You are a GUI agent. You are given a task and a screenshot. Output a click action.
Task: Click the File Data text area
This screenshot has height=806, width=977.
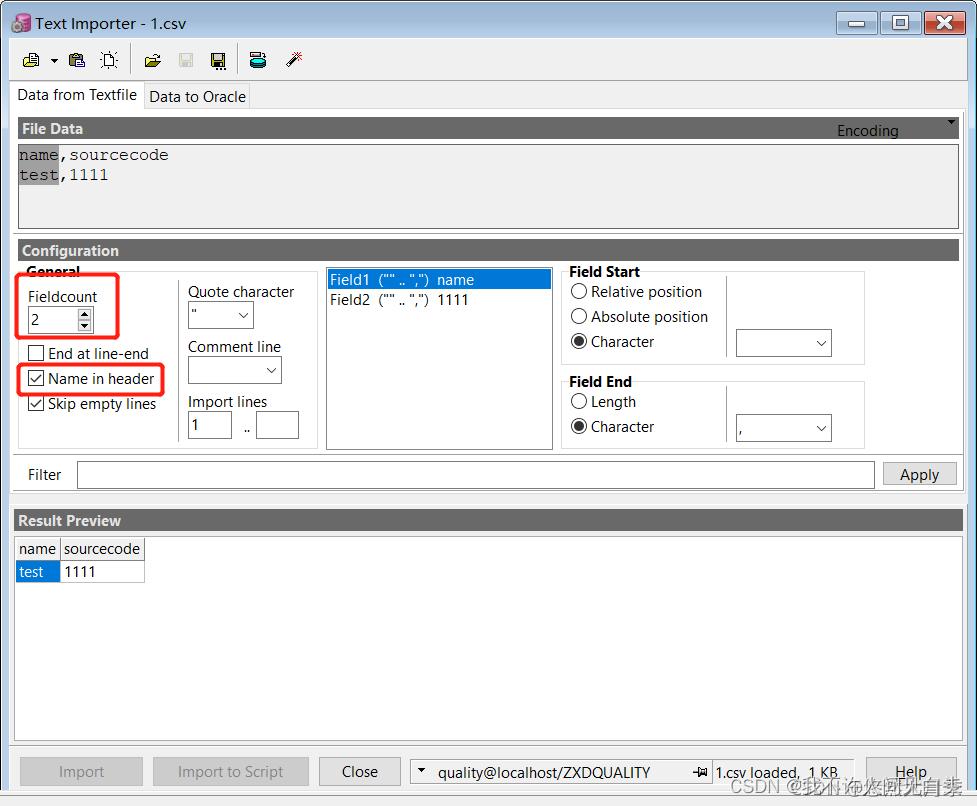pyautogui.click(x=488, y=186)
